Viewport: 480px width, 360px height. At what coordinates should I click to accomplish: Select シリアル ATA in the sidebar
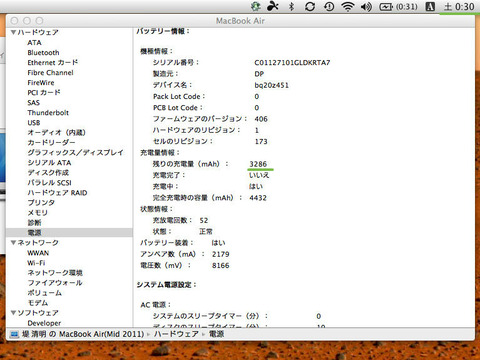point(49,163)
